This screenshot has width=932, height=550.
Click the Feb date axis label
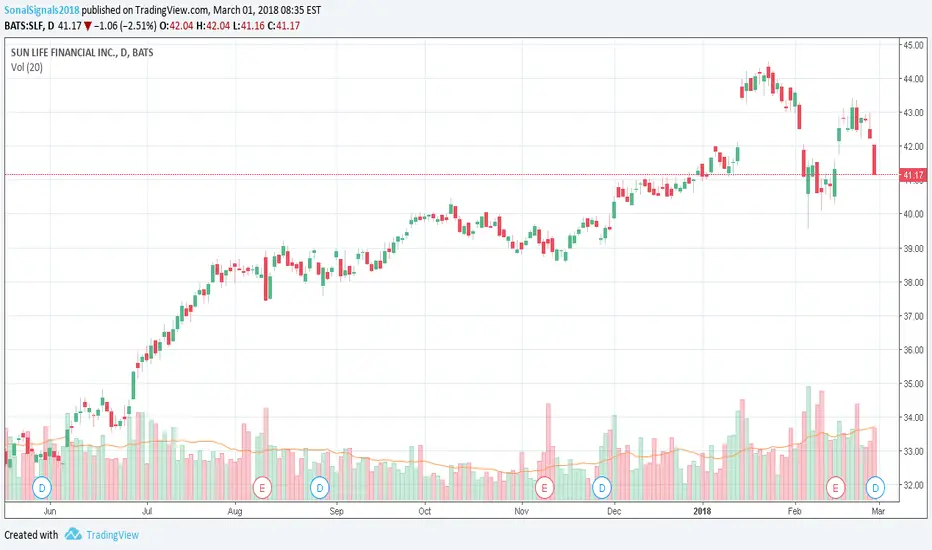(794, 511)
